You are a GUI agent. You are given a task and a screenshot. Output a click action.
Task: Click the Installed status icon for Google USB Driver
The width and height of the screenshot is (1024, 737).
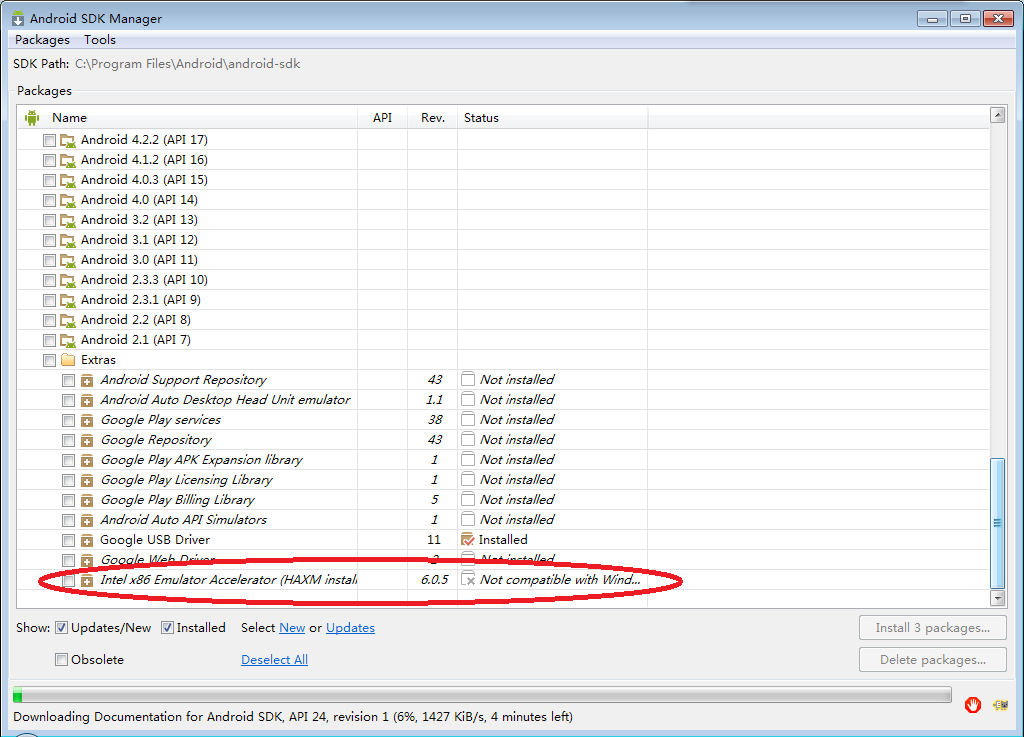coord(468,540)
